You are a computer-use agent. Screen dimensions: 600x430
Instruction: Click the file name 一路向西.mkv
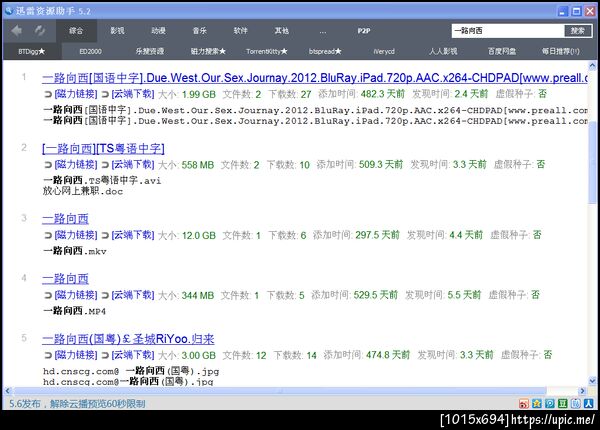click(75, 251)
